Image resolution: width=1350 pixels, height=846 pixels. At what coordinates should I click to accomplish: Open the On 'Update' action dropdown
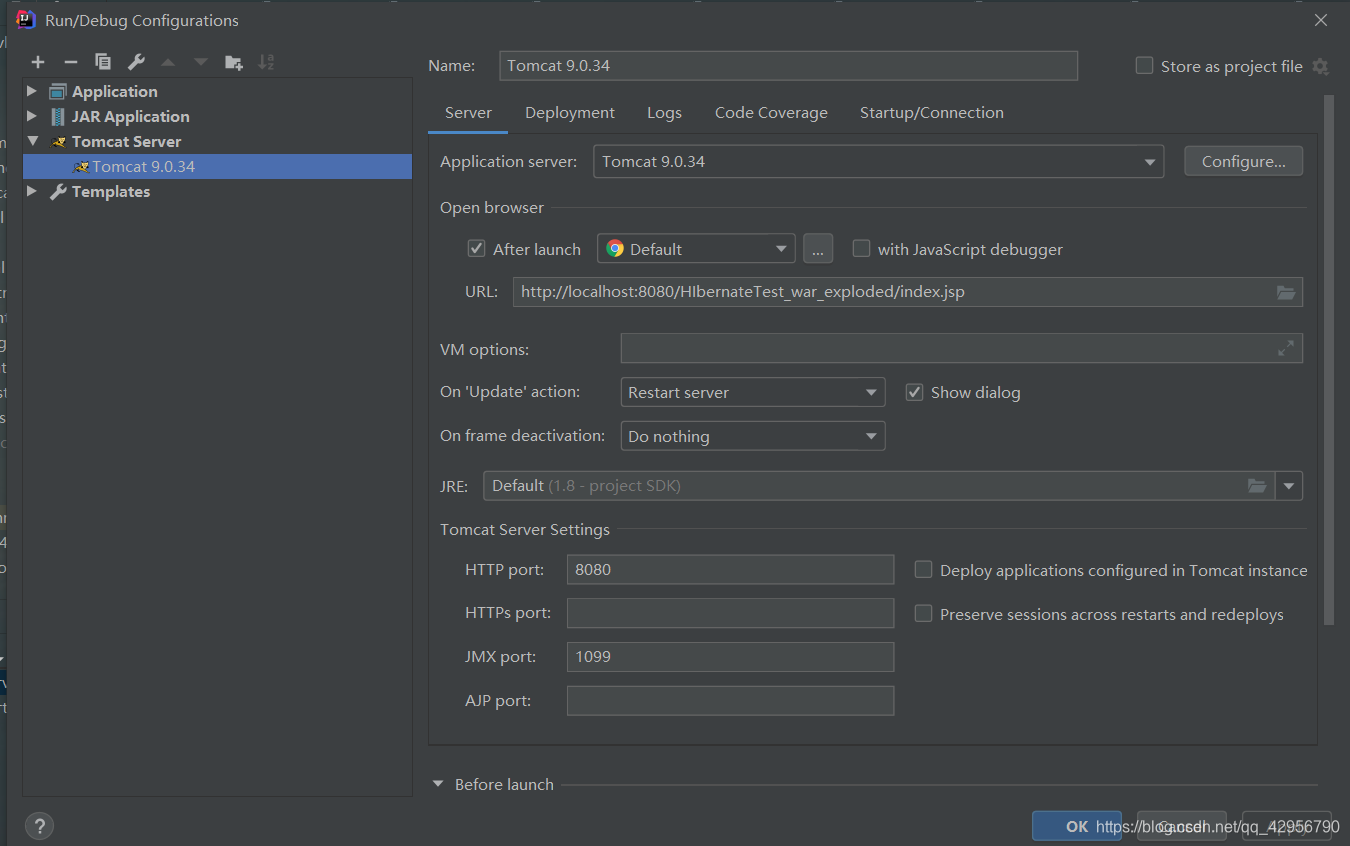(x=753, y=392)
